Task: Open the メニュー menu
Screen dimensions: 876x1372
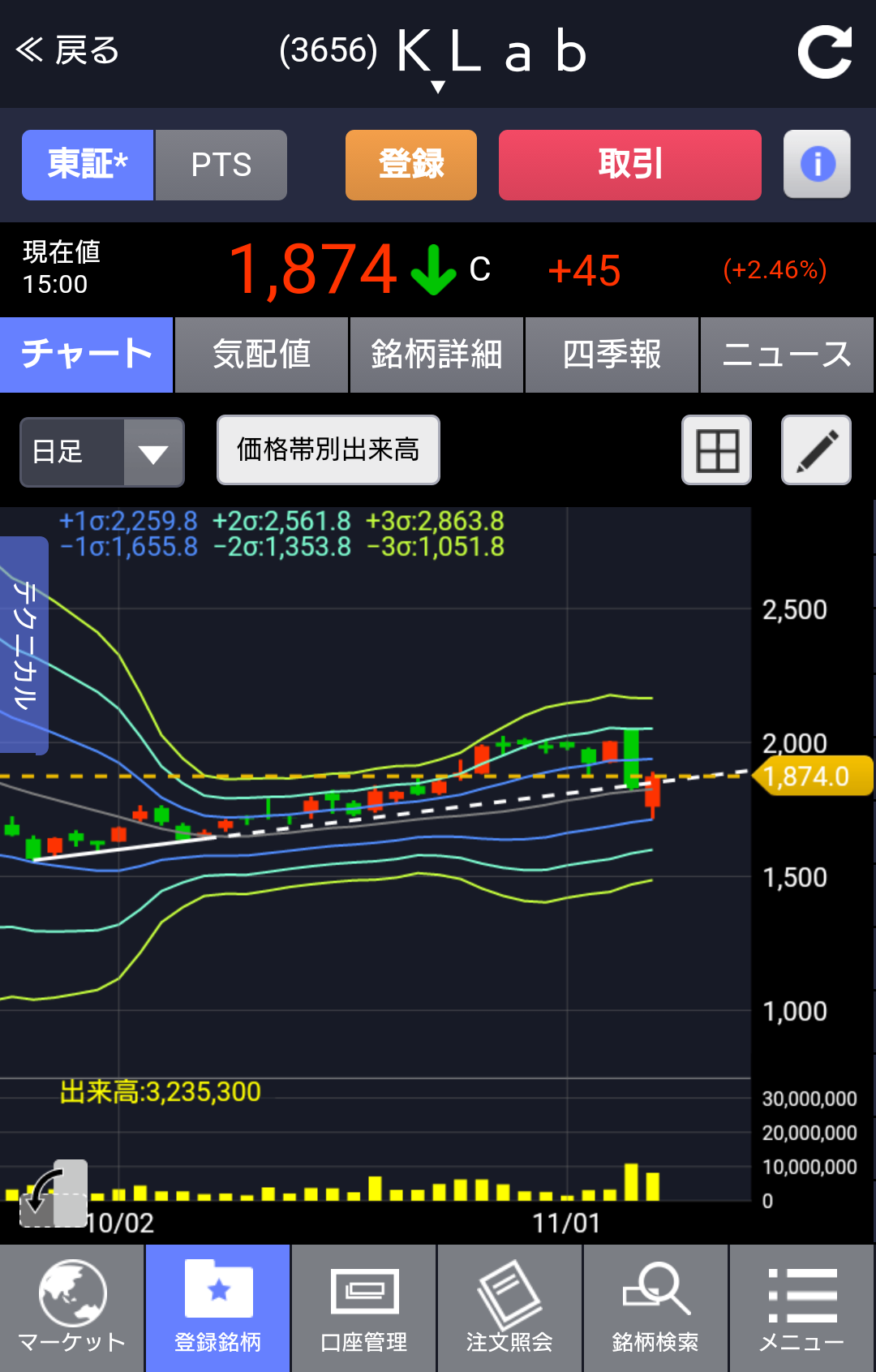Action: (x=802, y=1308)
